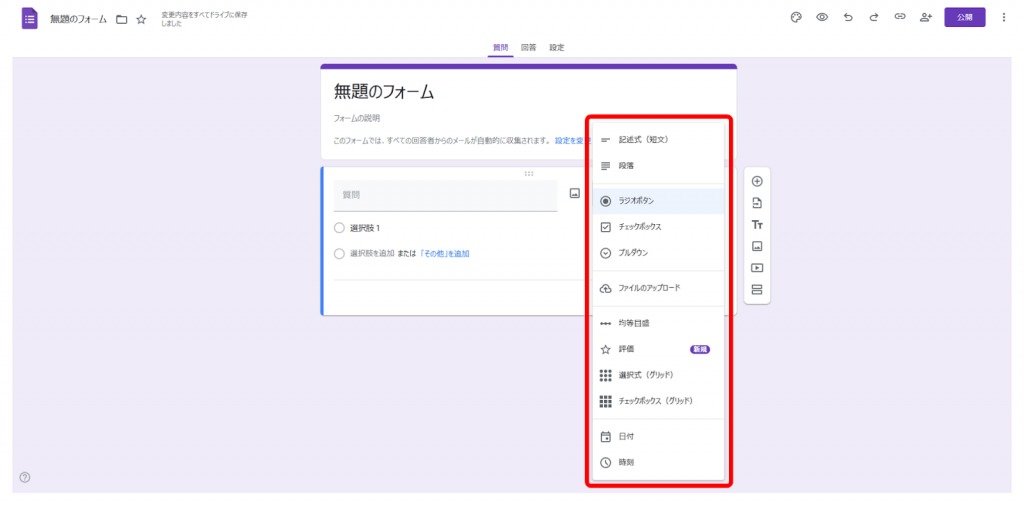
Task: Switch to the 設定 tab
Action: 557,47
